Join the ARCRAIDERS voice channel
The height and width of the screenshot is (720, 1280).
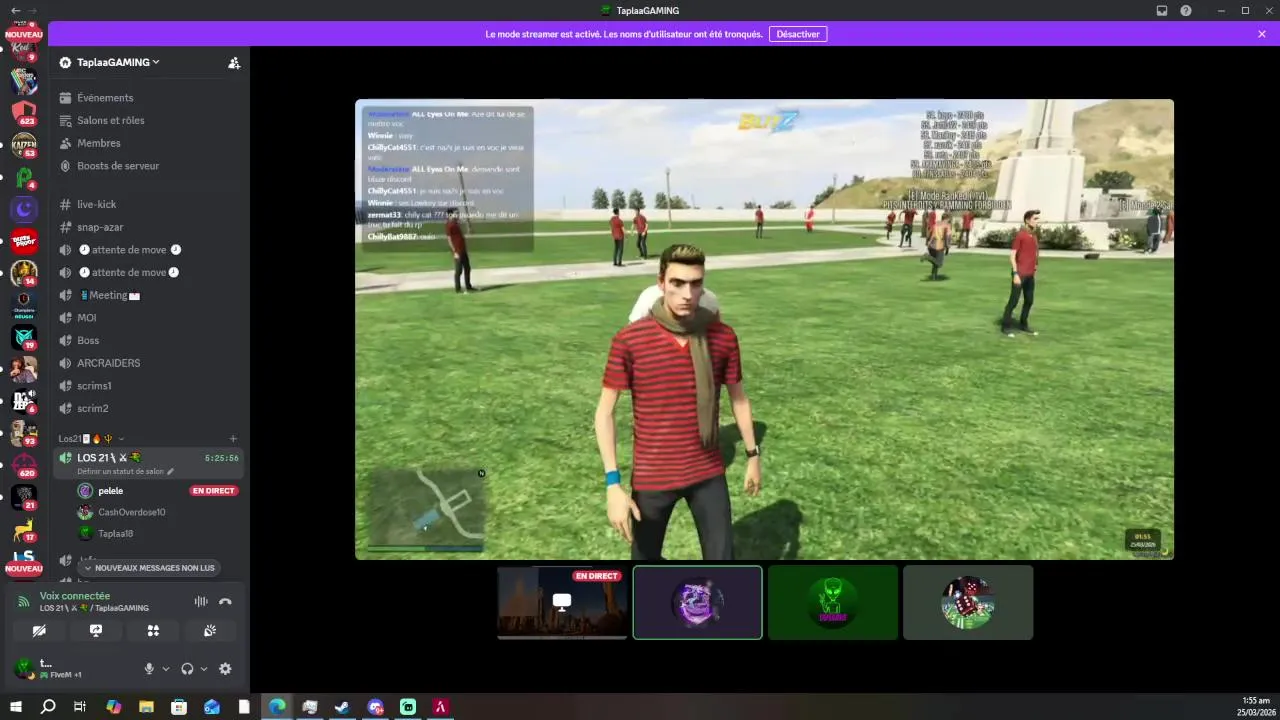(x=148, y=363)
